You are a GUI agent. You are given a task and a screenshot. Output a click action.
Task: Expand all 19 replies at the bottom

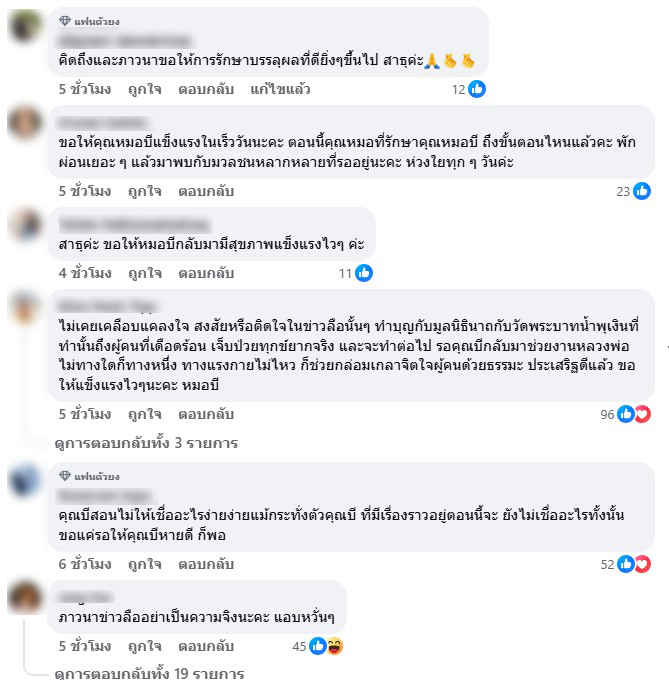point(150,673)
